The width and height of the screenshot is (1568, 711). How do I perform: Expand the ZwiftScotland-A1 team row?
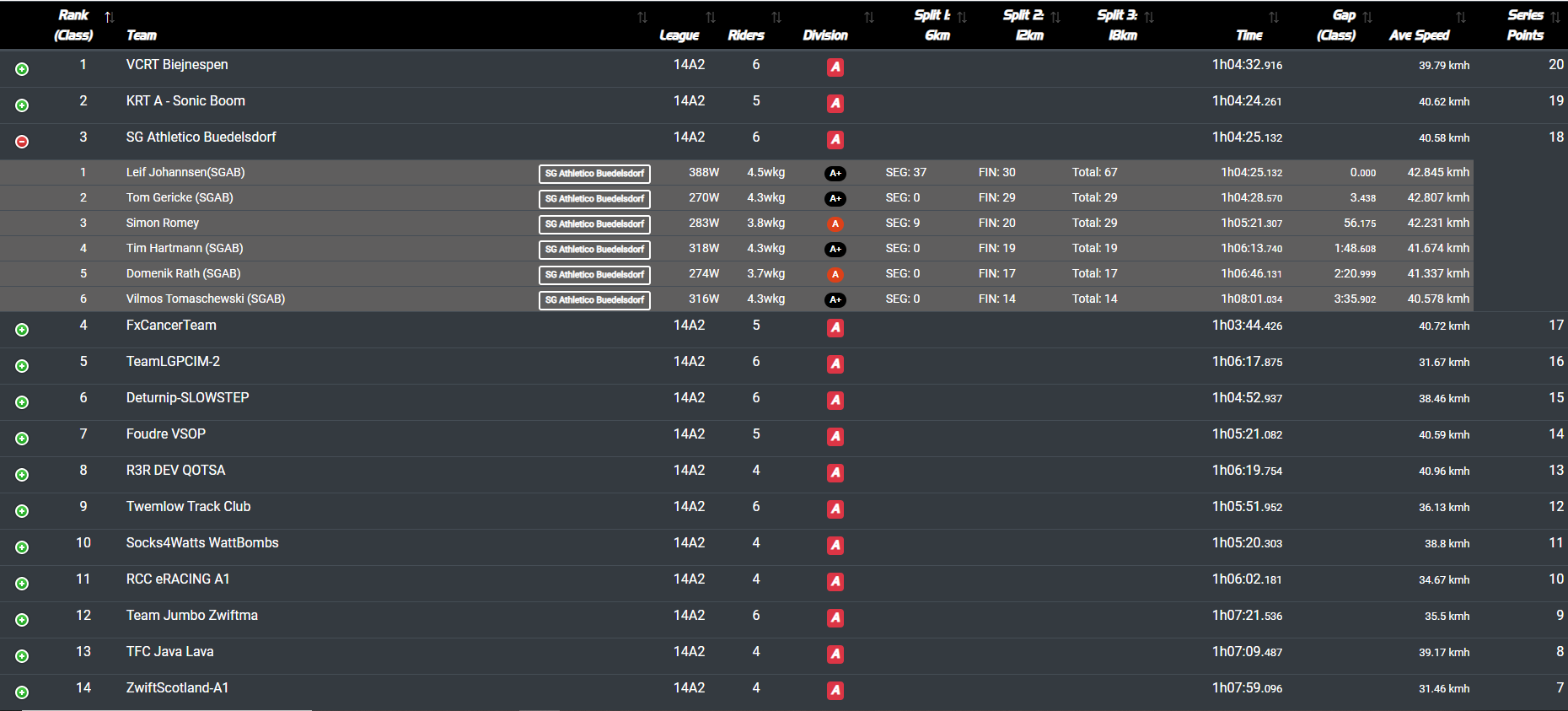(22, 692)
